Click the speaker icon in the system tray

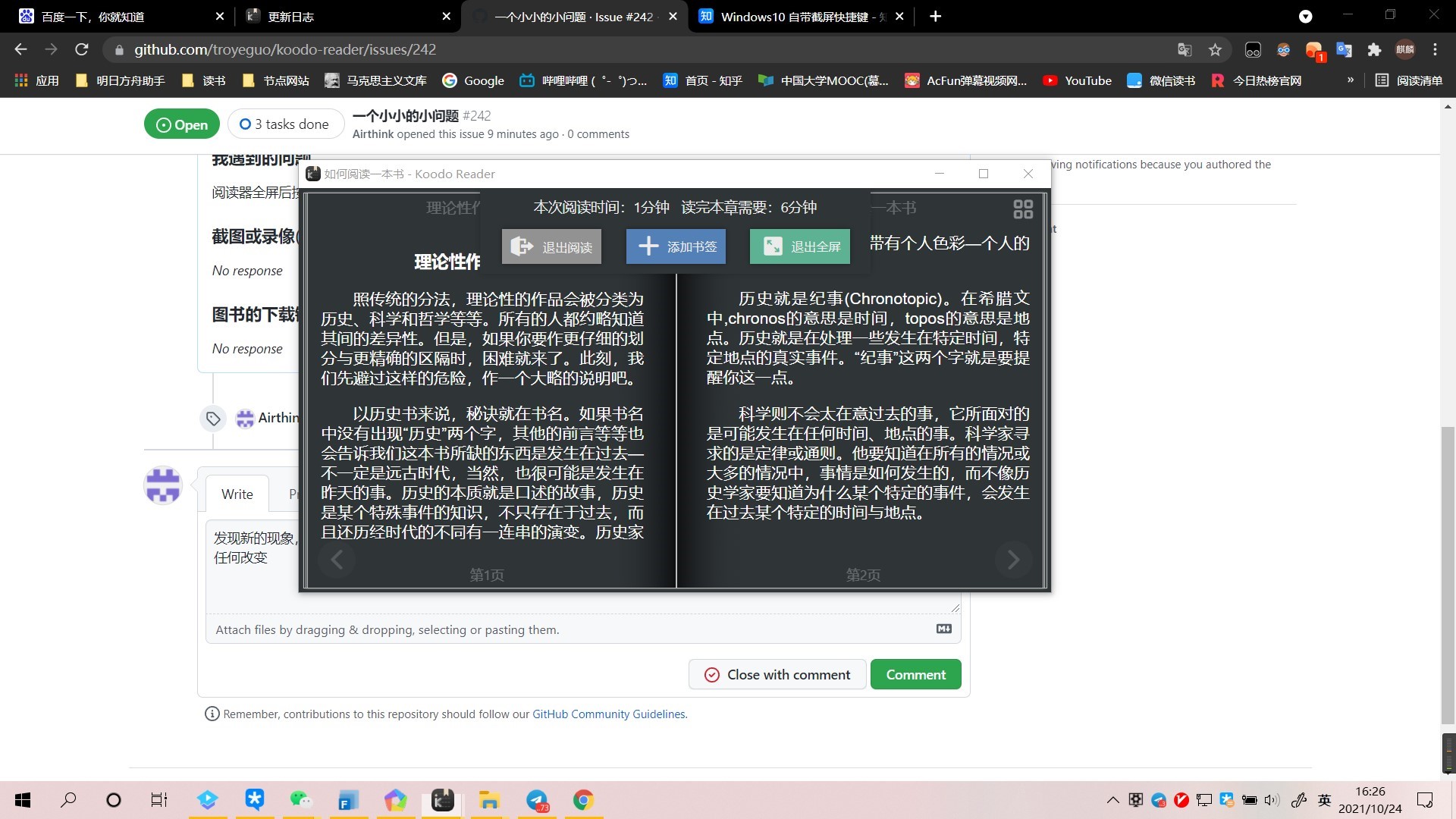tap(1271, 799)
